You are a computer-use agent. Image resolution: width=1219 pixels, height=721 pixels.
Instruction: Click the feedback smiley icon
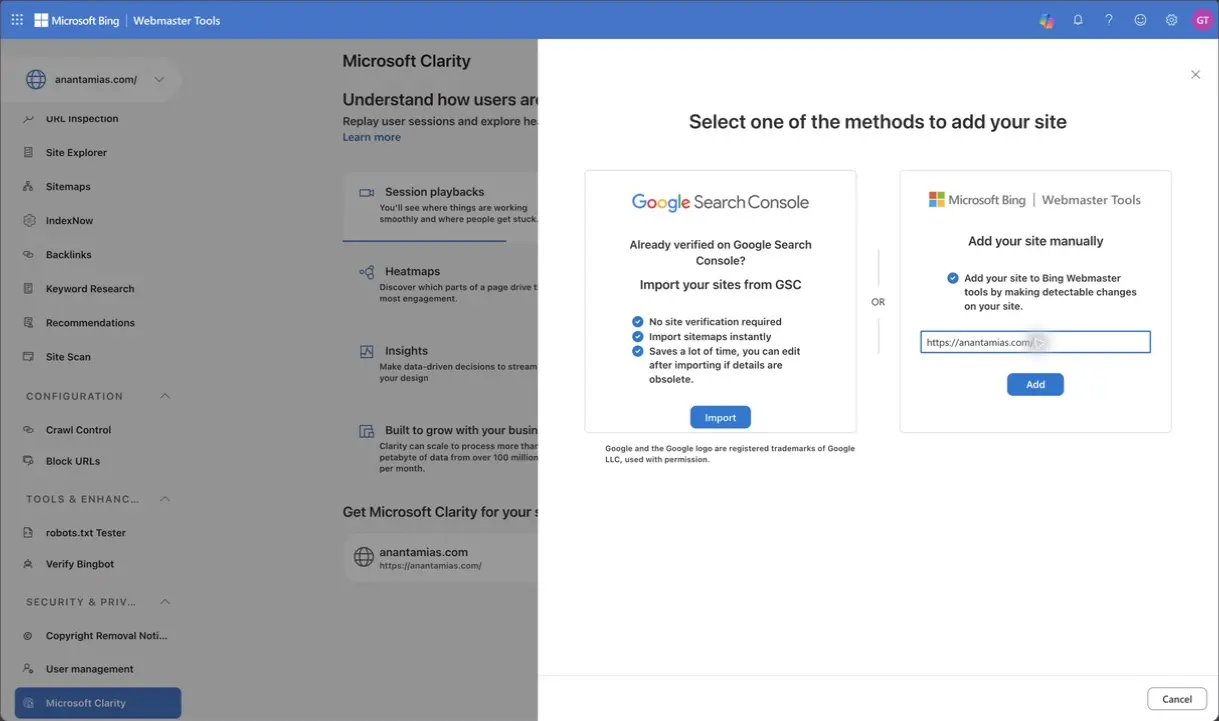(1140, 20)
